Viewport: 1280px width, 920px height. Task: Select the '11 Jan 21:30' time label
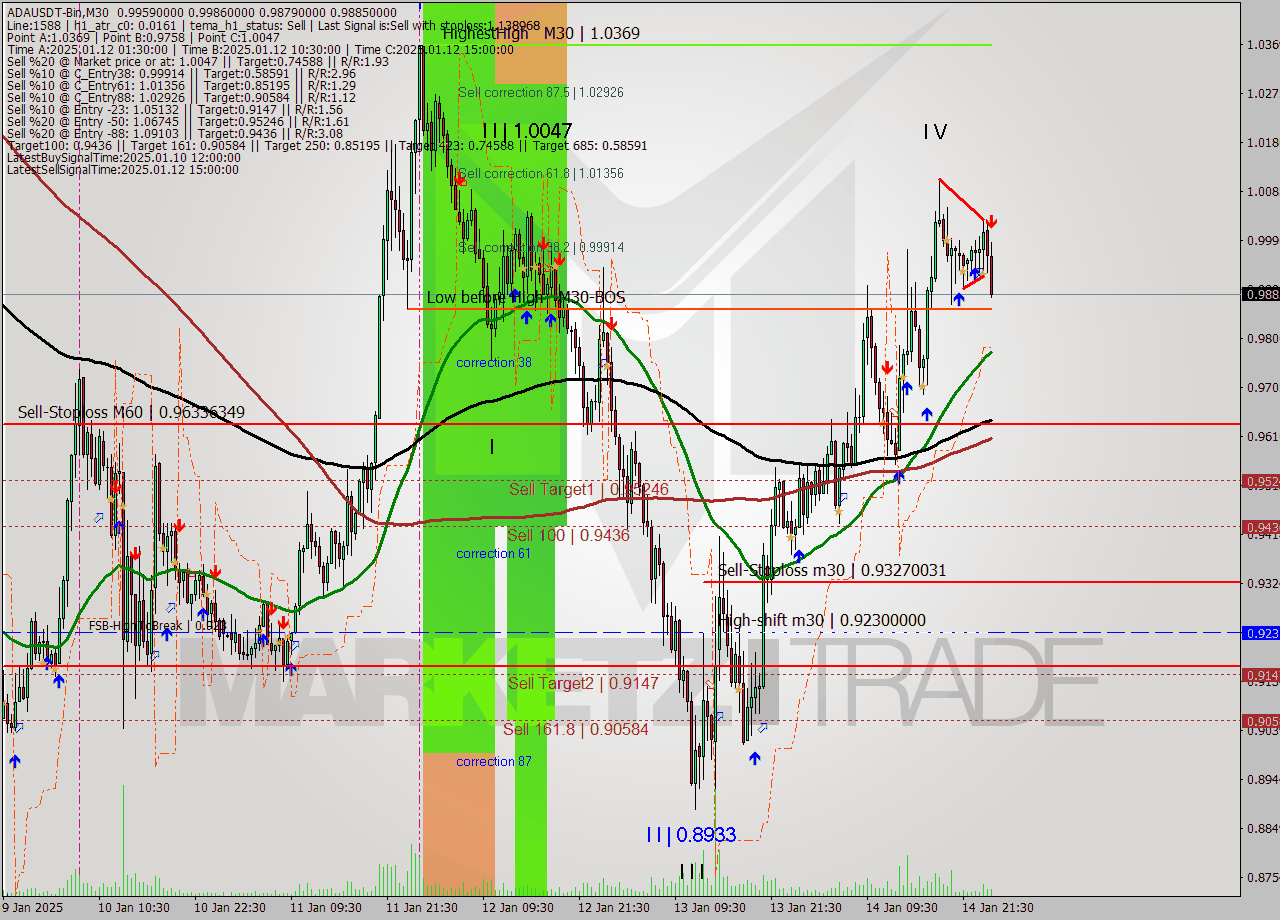click(421, 908)
